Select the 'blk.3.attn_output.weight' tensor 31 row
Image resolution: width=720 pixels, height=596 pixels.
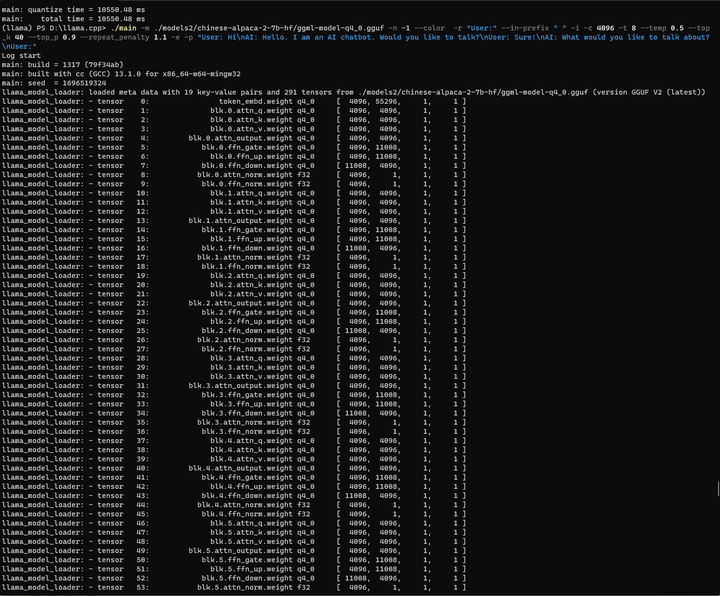(x=234, y=386)
